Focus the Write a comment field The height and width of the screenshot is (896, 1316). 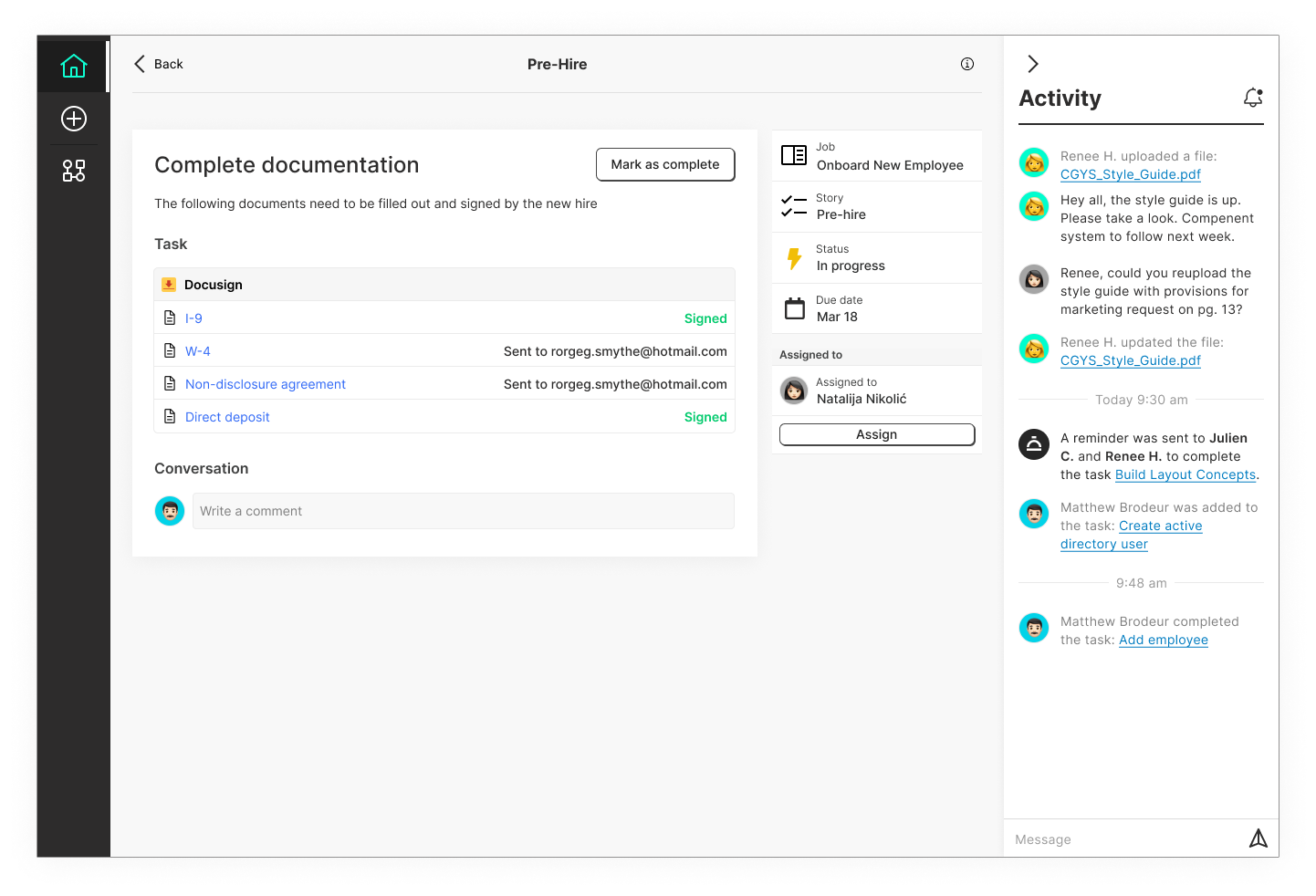click(x=464, y=511)
